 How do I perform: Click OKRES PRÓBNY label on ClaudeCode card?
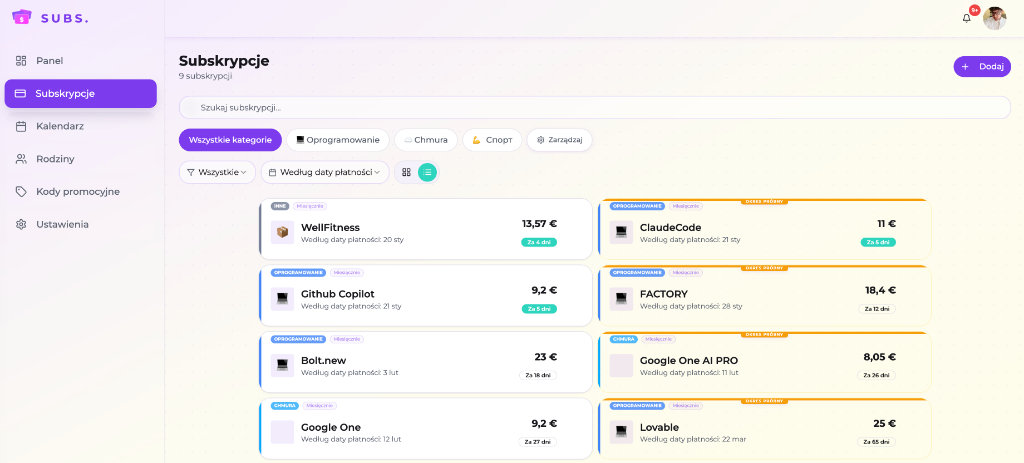[764, 202]
